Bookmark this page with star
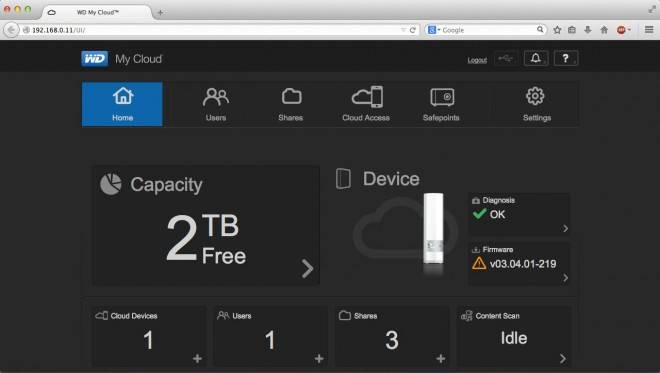The height and width of the screenshot is (373, 660). (x=557, y=30)
